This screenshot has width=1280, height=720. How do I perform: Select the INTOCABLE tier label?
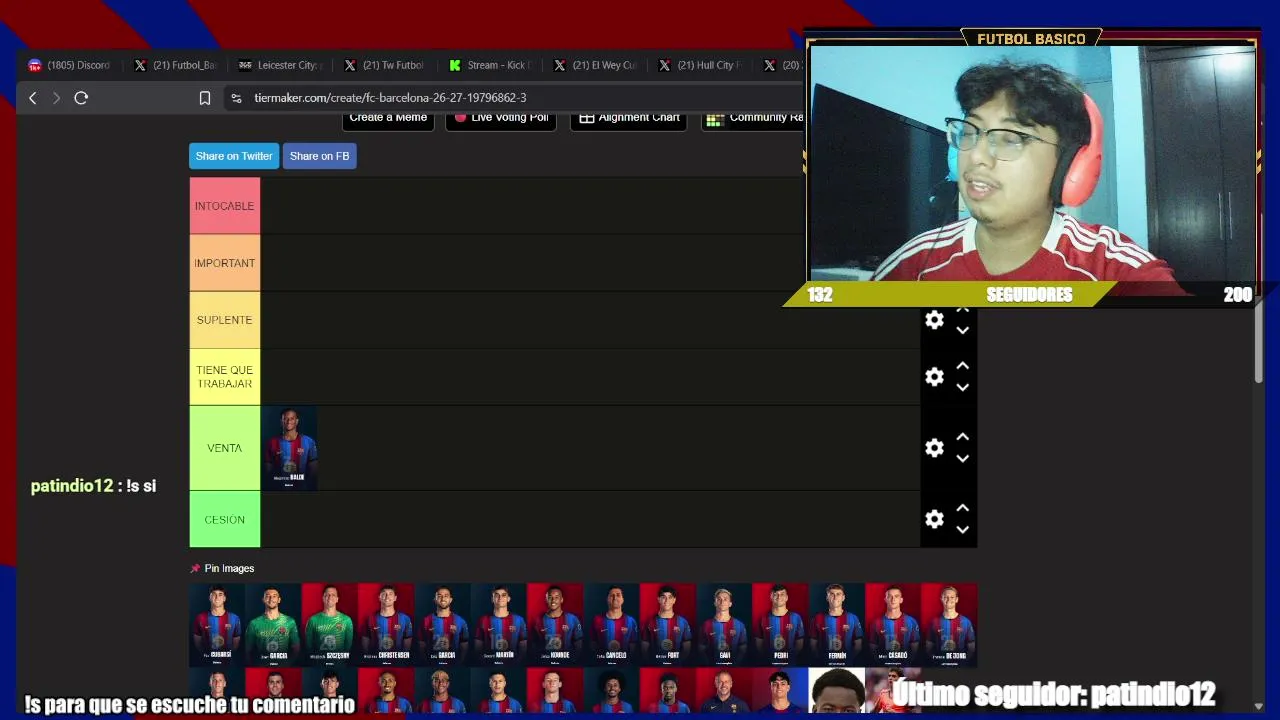pos(225,206)
